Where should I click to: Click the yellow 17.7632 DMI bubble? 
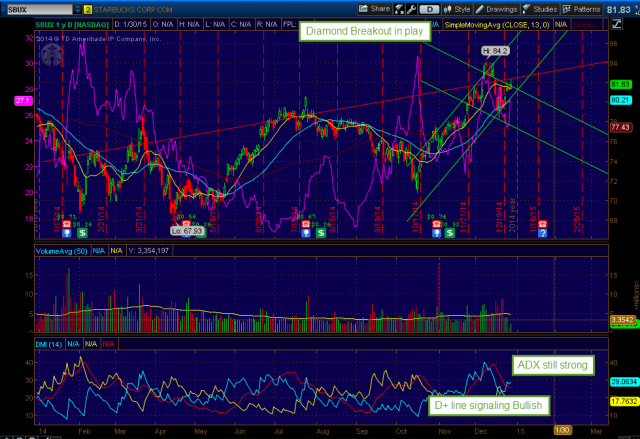[x=624, y=401]
